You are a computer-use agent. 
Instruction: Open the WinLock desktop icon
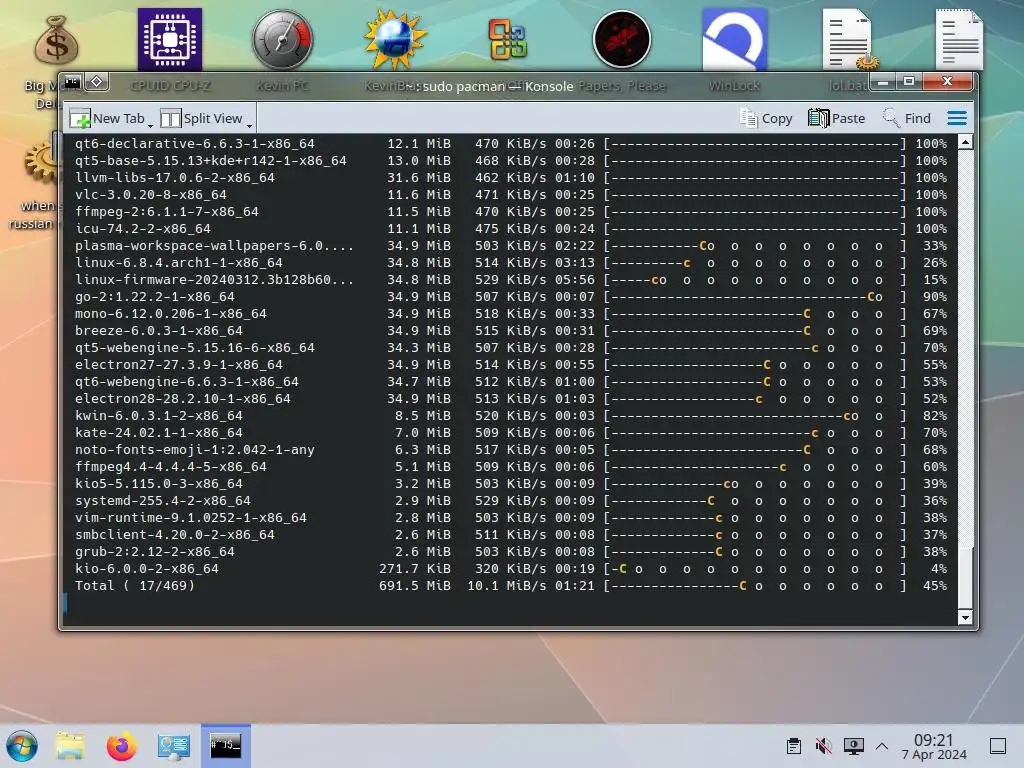pos(734,50)
